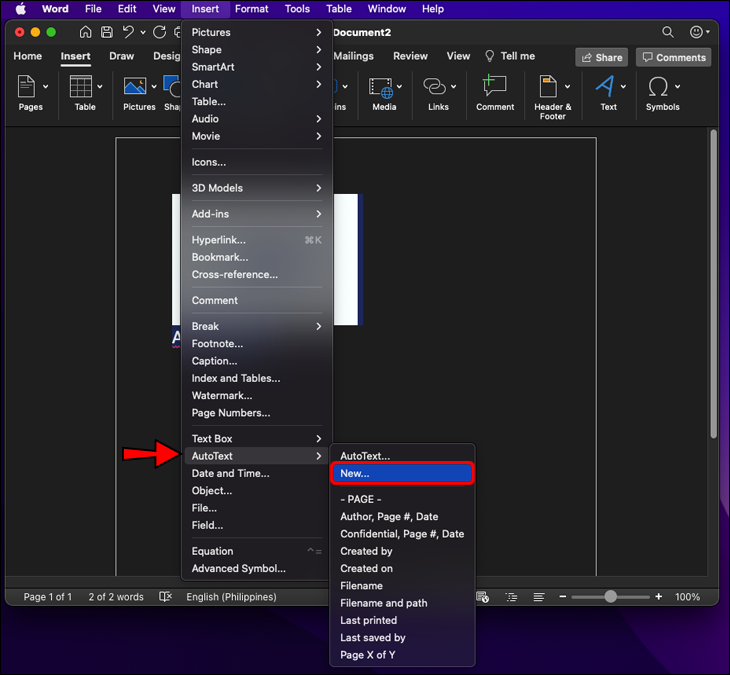Click the Text ribbon icon
The image size is (730, 675).
coord(605,87)
